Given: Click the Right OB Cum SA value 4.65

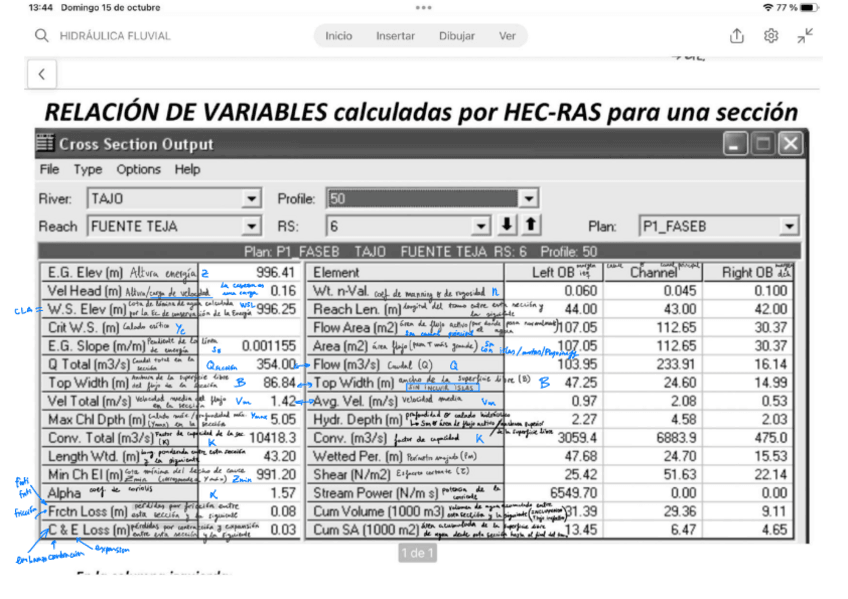Looking at the screenshot, I should (x=774, y=530).
